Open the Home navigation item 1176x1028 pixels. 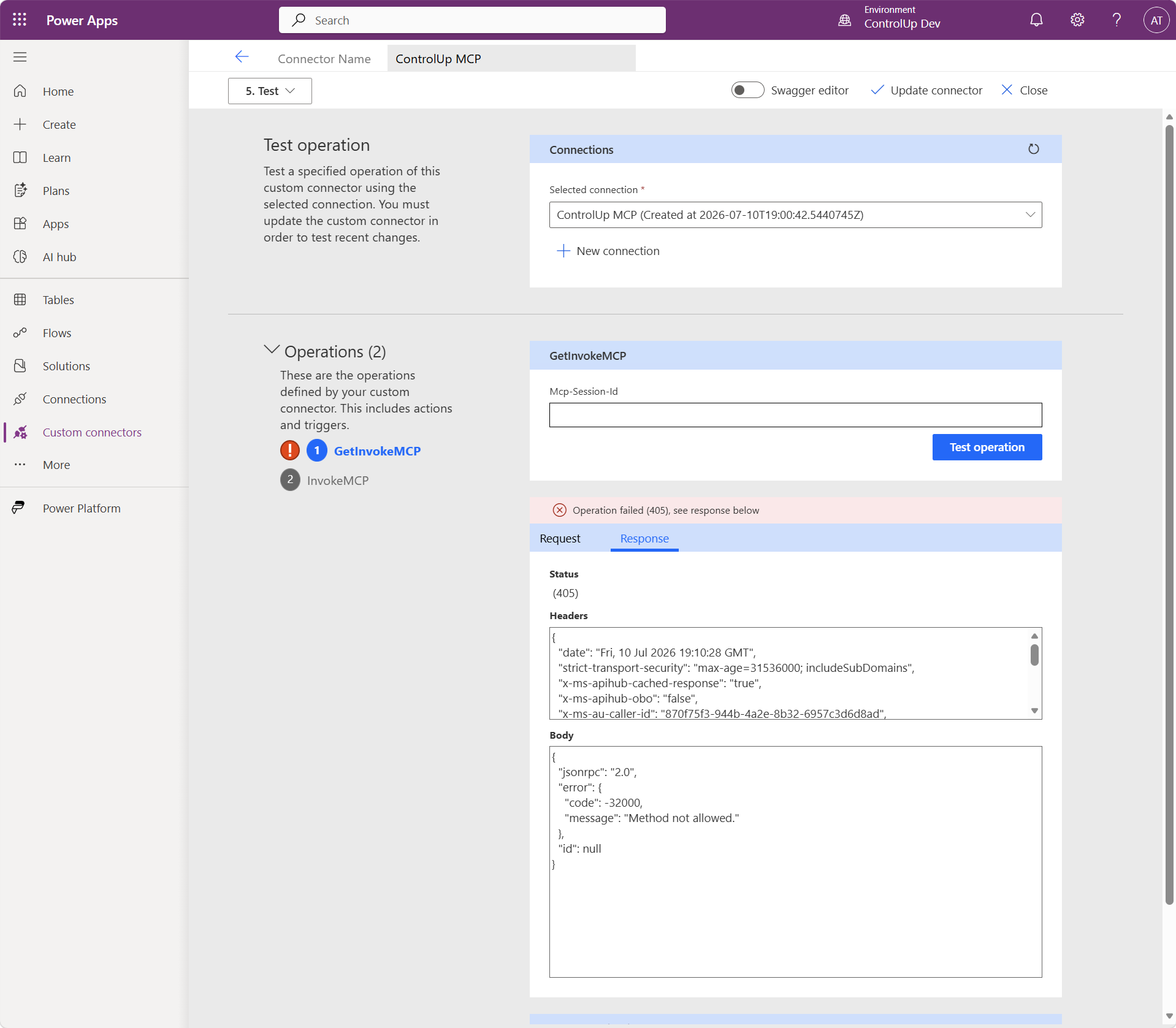[x=58, y=91]
